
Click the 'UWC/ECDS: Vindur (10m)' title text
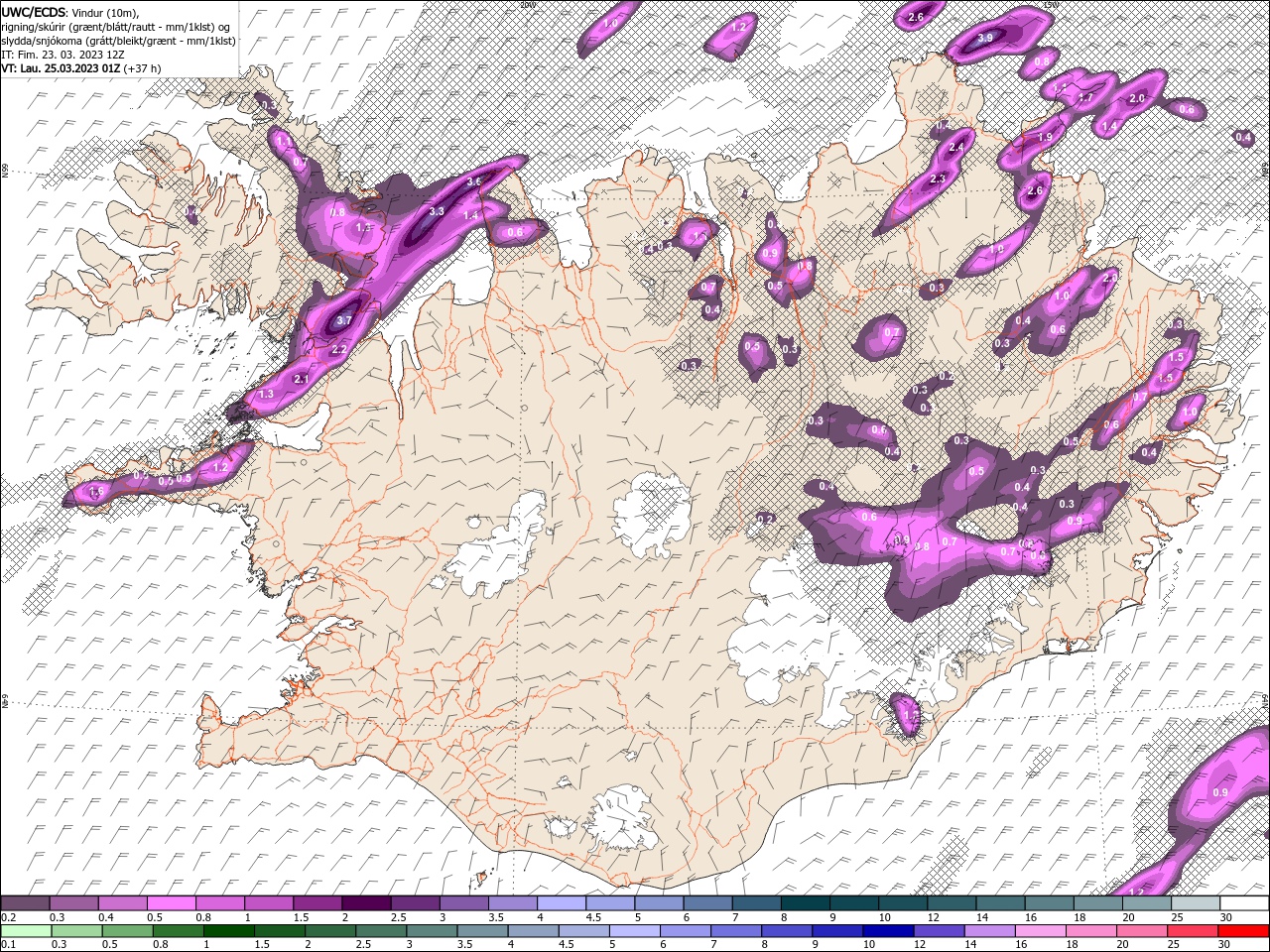(x=70, y=12)
